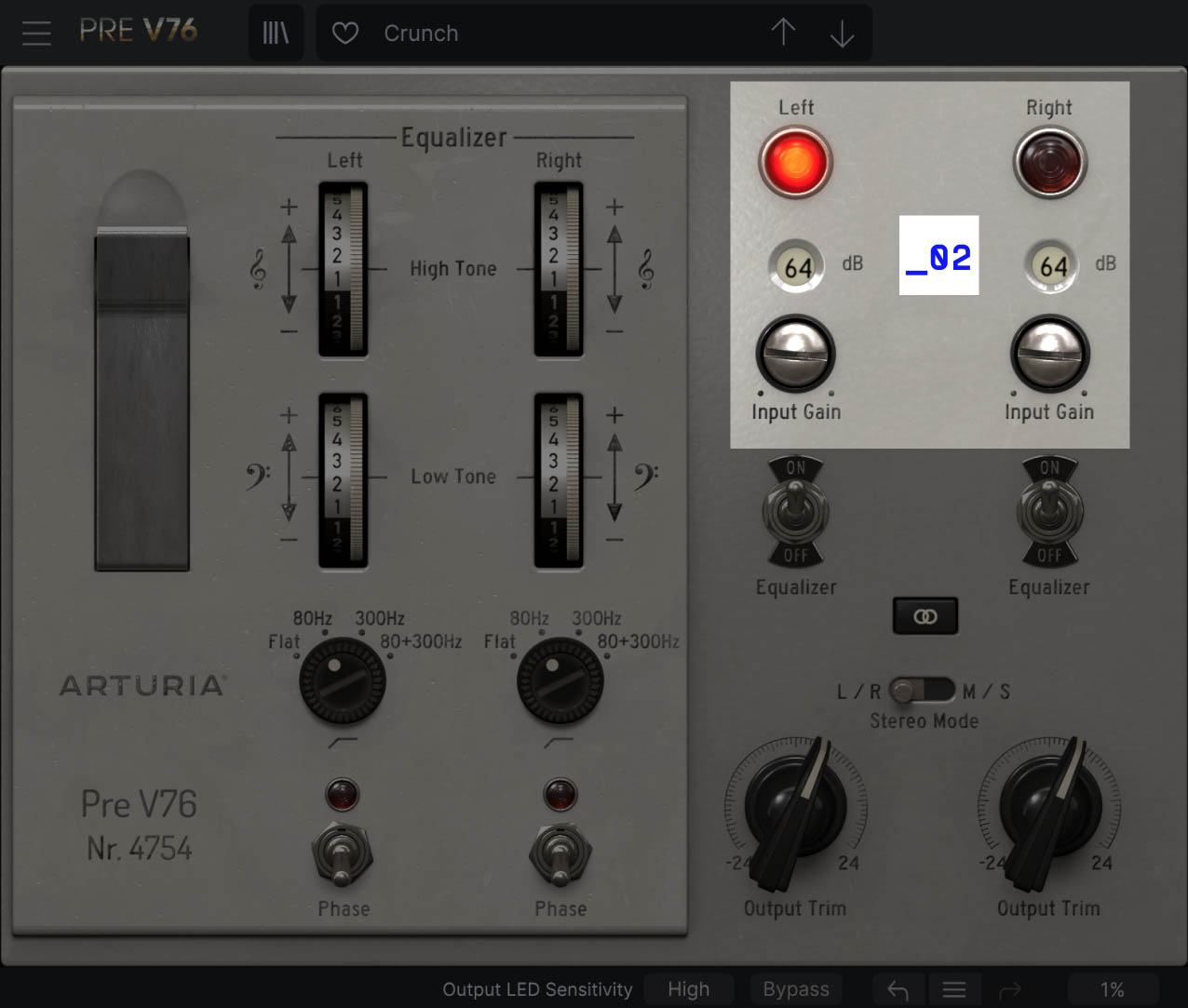Open the main hamburger menu
1188x1008 pixels.
coord(36,34)
